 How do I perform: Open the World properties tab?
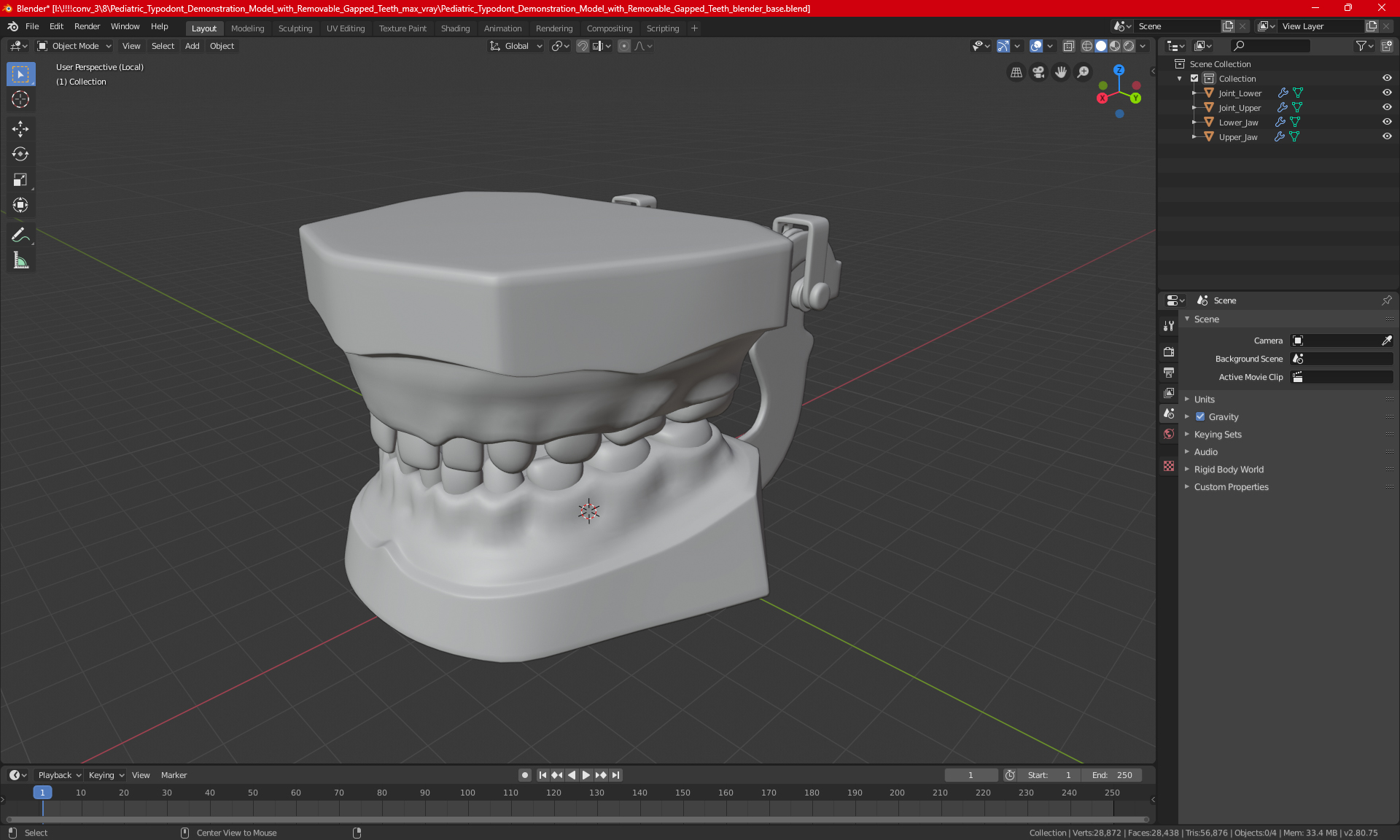(x=1169, y=434)
